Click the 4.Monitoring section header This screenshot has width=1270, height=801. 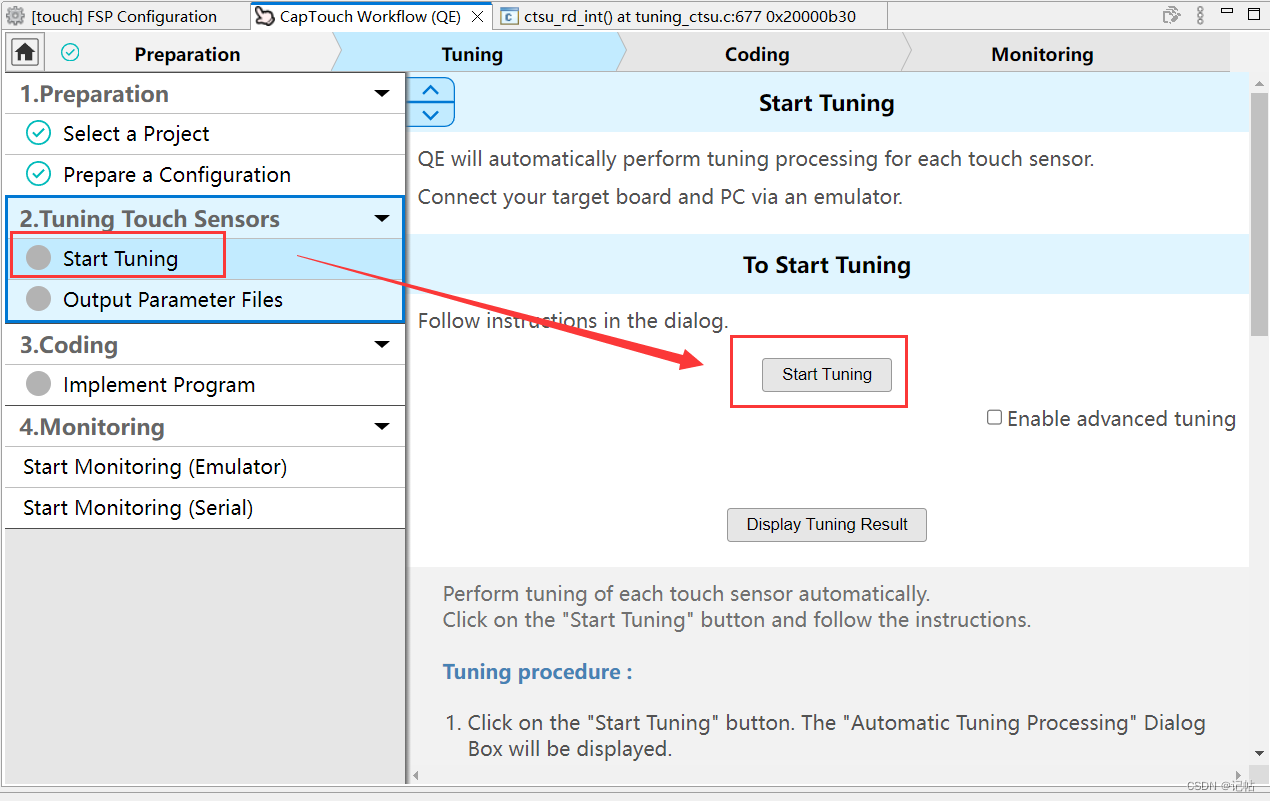coord(205,427)
